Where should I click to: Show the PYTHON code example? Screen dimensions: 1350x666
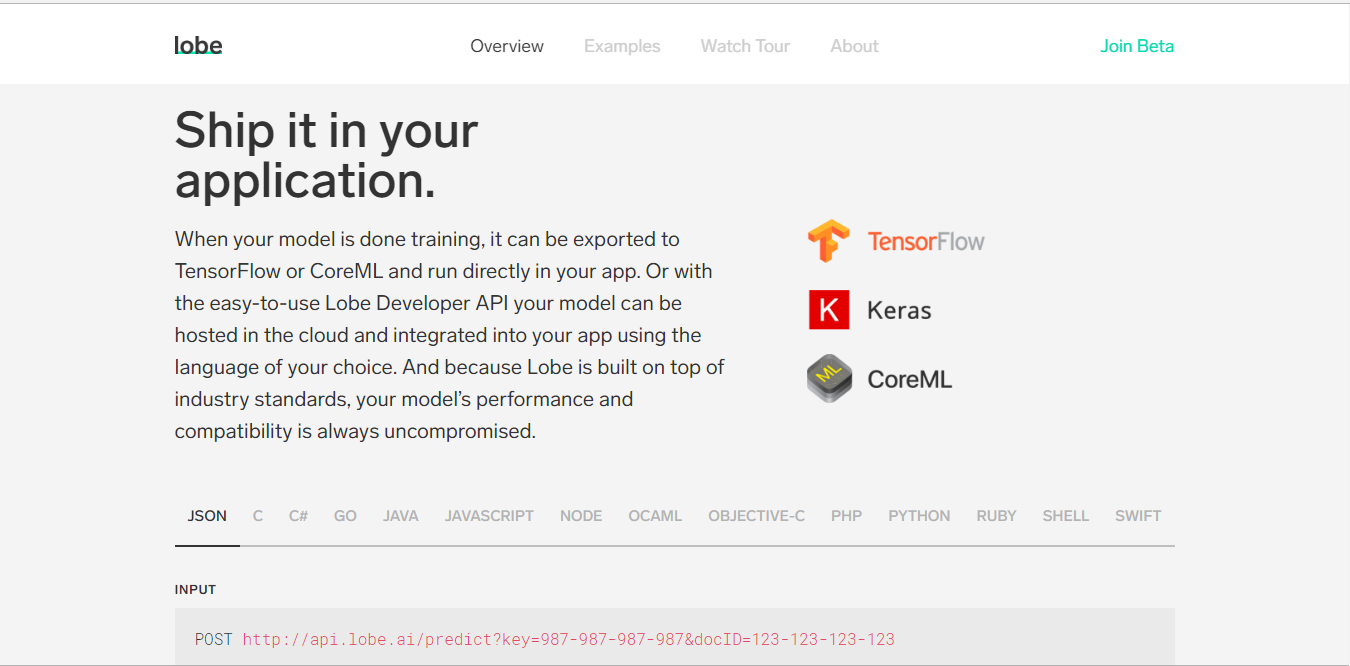tap(919, 516)
